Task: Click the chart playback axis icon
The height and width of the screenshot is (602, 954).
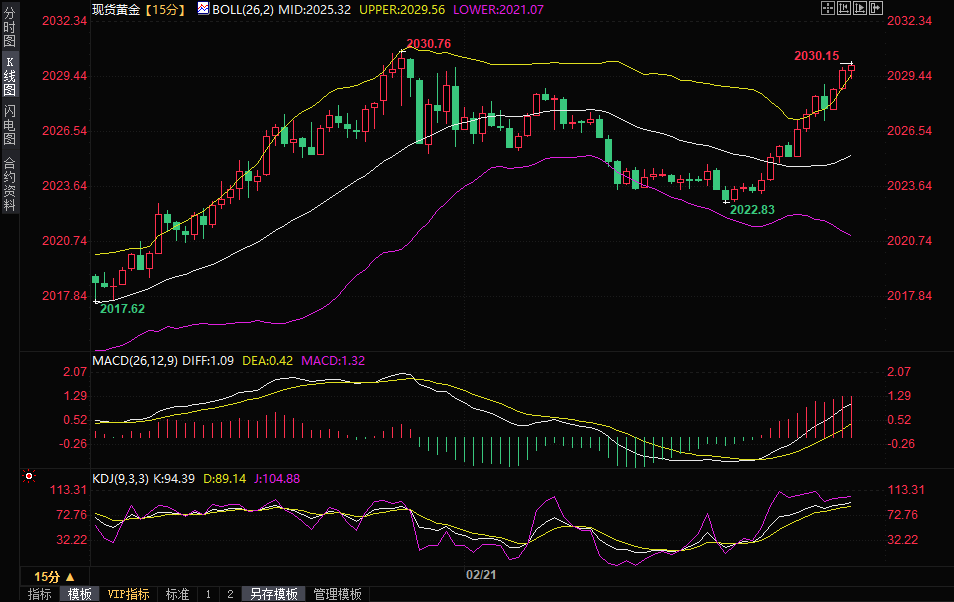Action: click(860, 8)
